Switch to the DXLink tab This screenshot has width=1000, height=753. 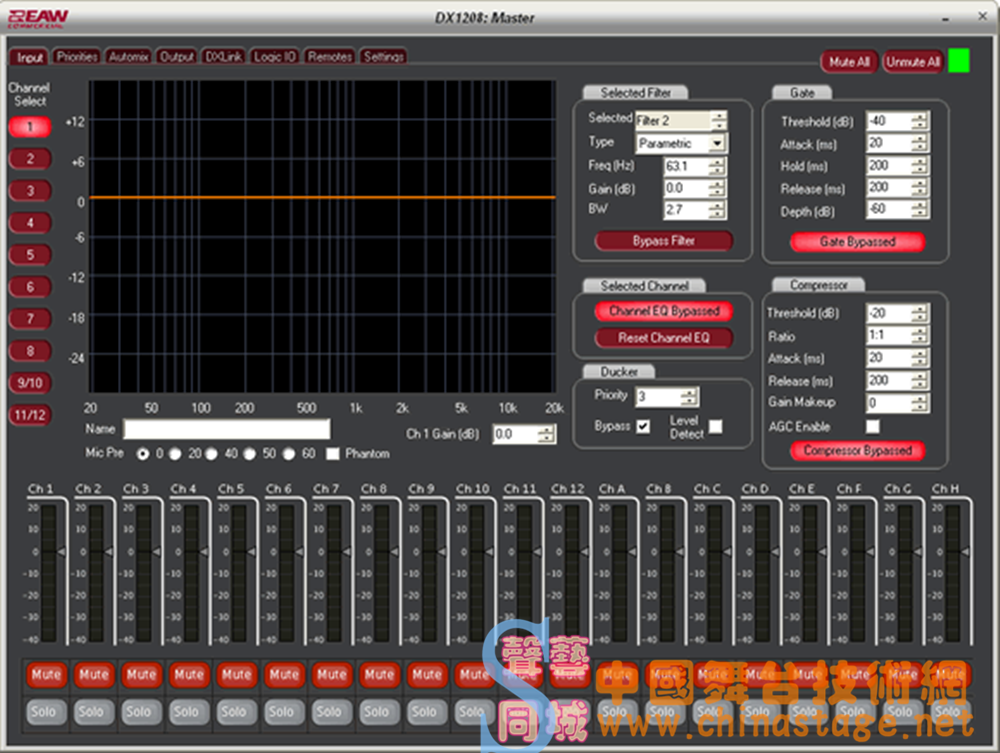(223, 57)
